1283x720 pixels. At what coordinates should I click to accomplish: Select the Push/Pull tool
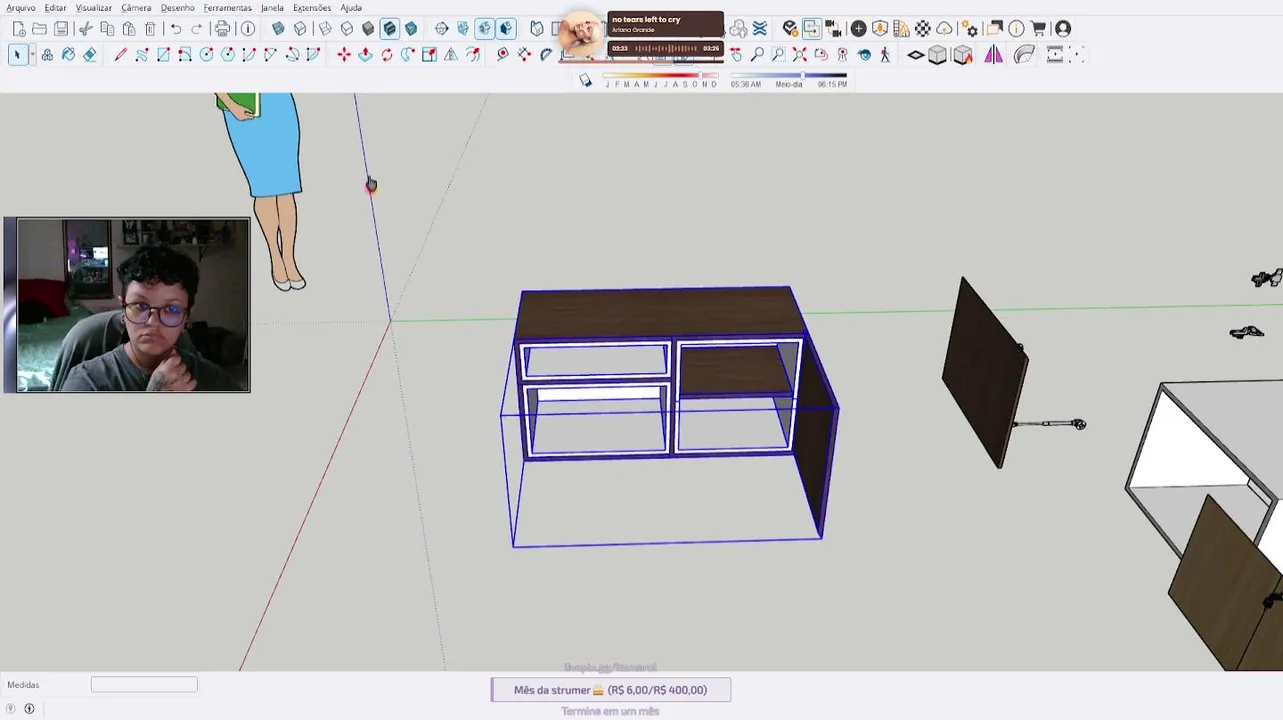click(365, 55)
